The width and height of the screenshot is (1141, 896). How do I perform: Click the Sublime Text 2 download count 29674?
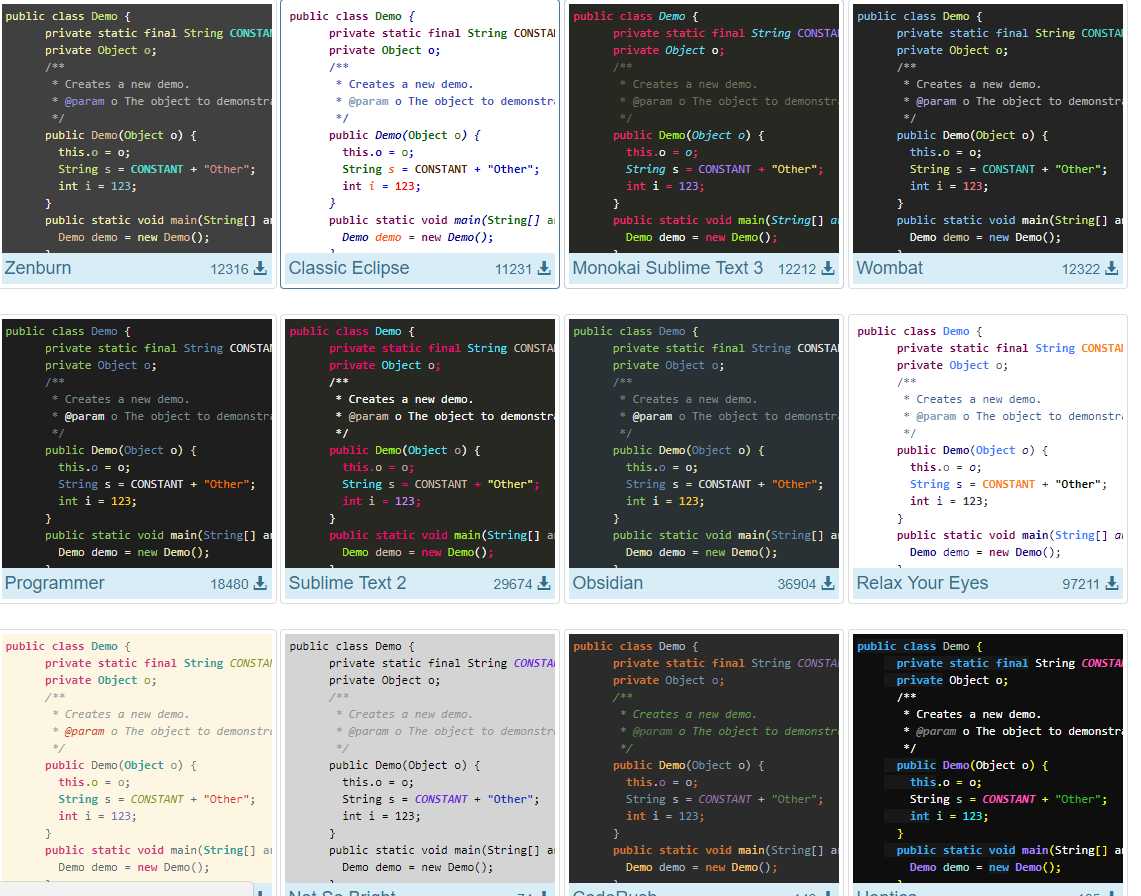[513, 584]
